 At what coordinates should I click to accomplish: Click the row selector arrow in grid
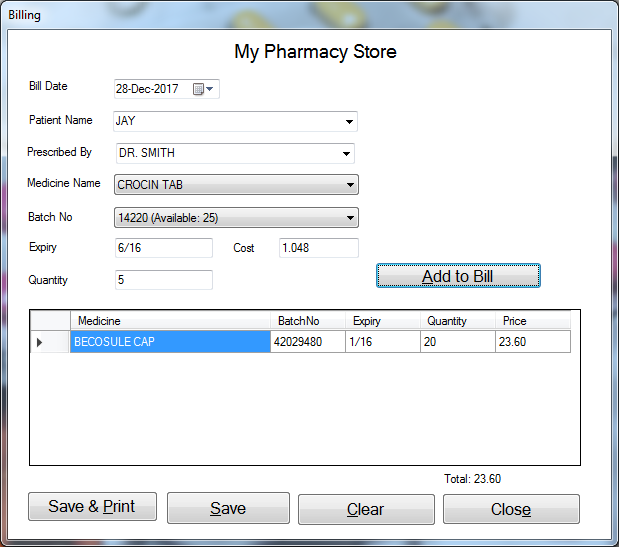40,342
